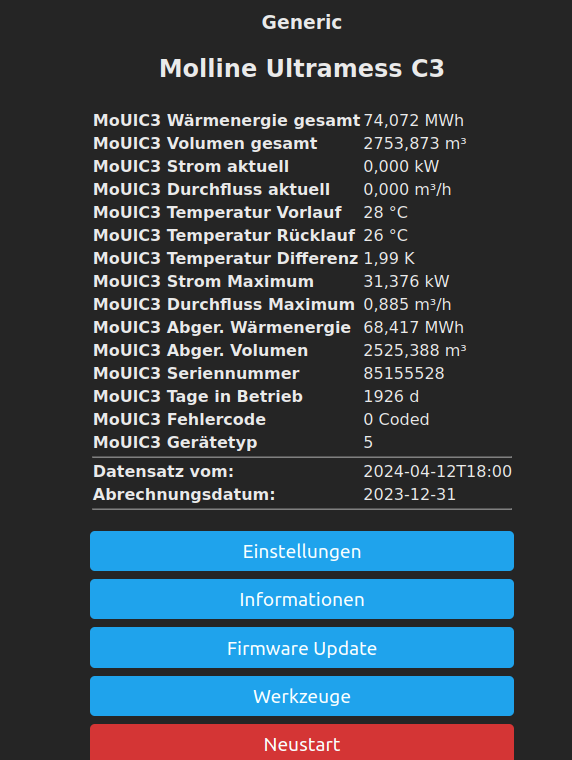
Task: Select the Rücklauf temperature value 26 °C
Action: click(x=385, y=236)
